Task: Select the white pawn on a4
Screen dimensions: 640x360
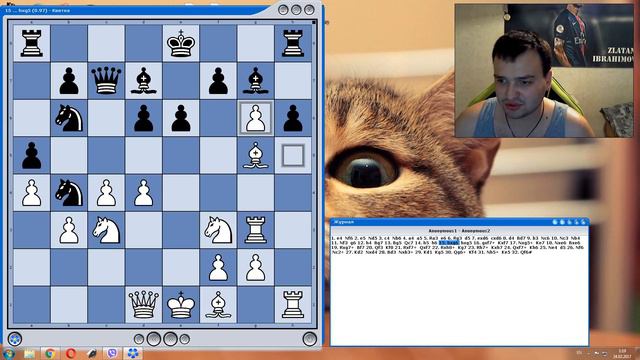Action: point(31,193)
